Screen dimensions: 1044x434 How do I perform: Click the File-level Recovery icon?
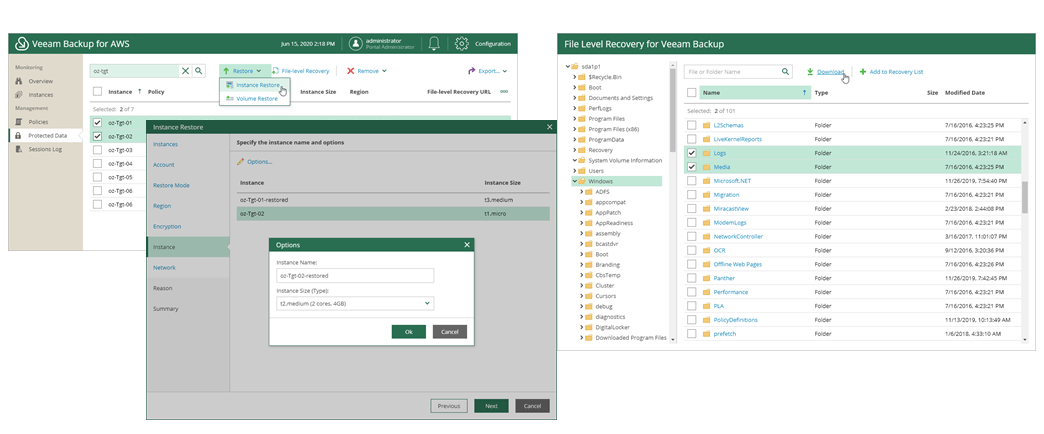(275, 71)
